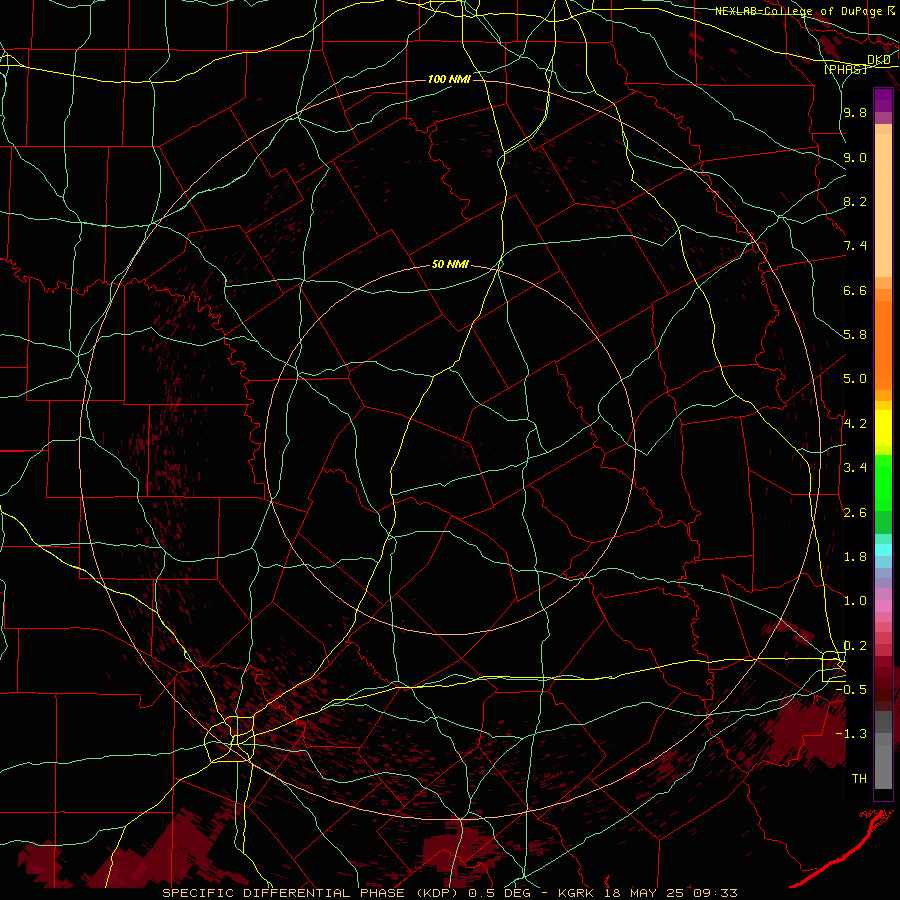Click the 1.8 value on the color scale
The height and width of the screenshot is (900, 900).
tap(855, 557)
